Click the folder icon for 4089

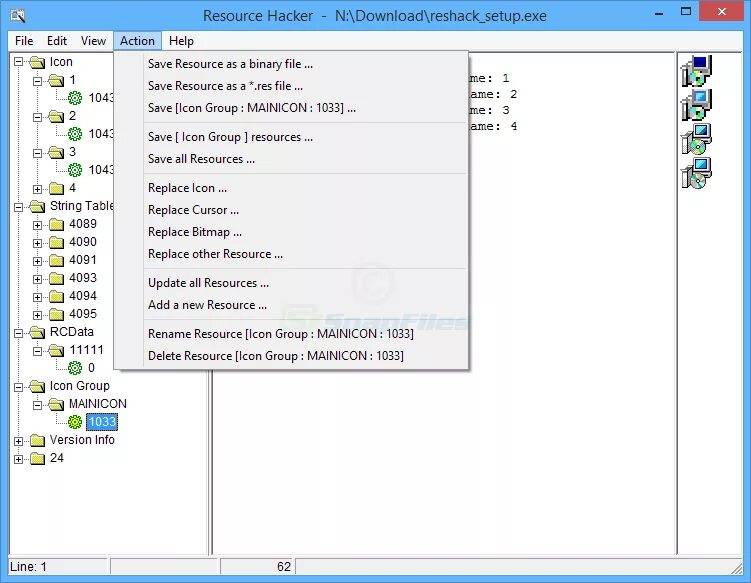(56, 224)
